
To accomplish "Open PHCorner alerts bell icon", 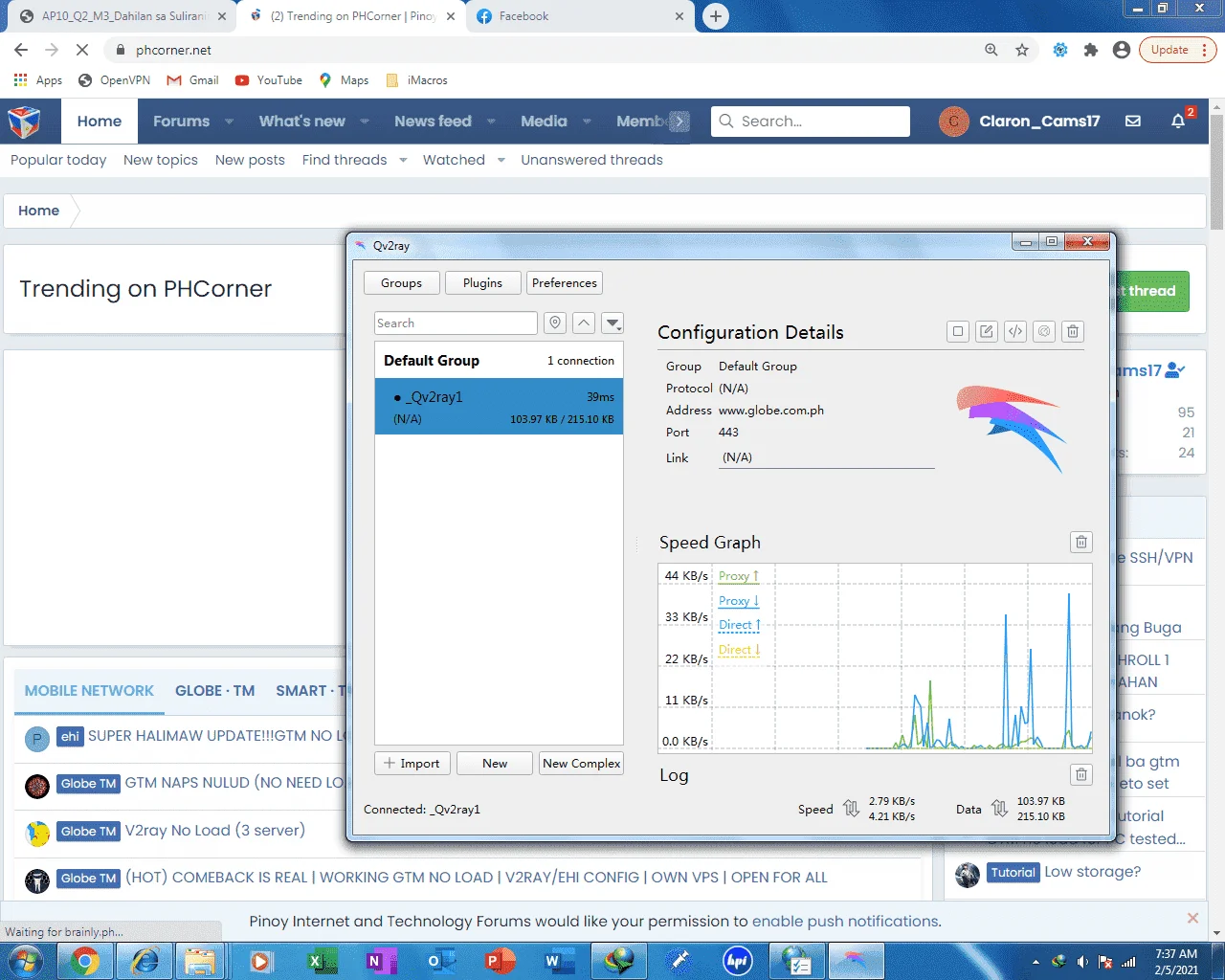I will 1178,122.
